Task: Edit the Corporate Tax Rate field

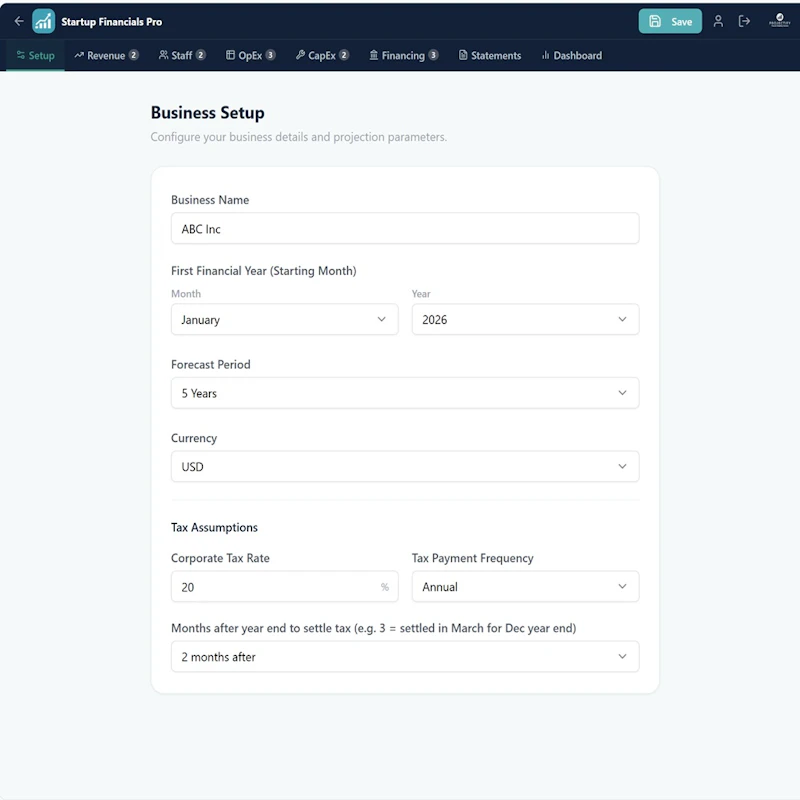Action: (x=285, y=587)
